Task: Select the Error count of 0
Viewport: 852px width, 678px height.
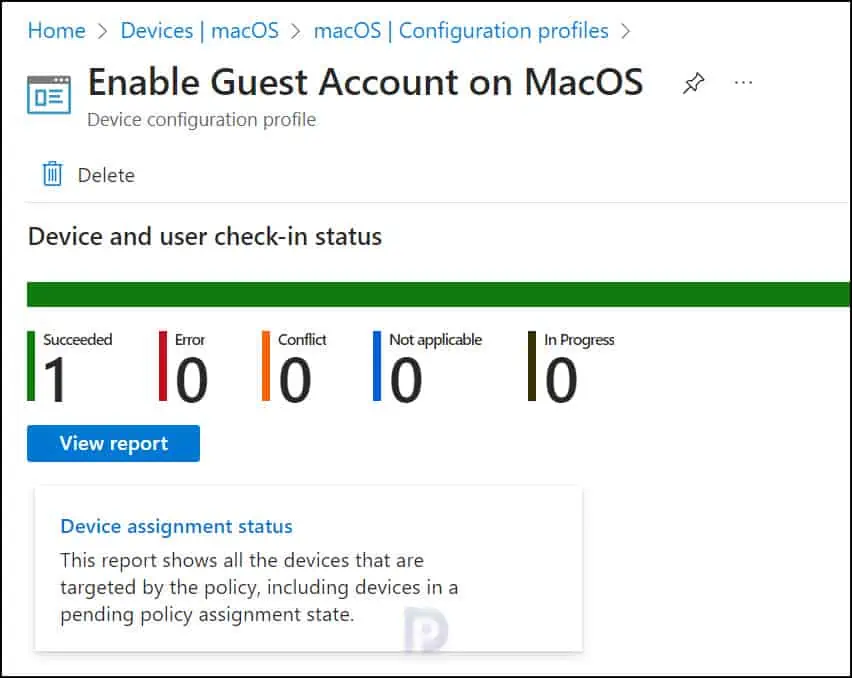Action: [x=192, y=379]
